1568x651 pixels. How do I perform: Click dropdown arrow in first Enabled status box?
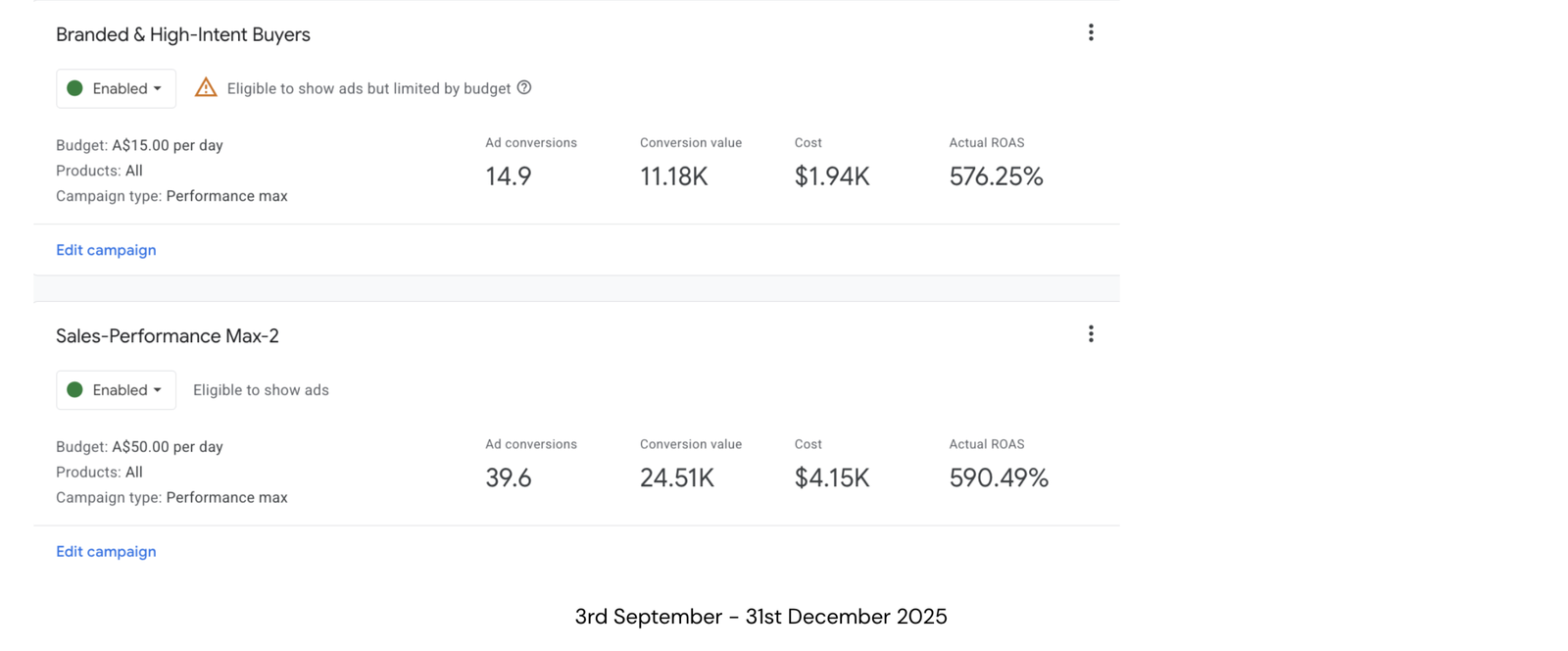pyautogui.click(x=157, y=89)
